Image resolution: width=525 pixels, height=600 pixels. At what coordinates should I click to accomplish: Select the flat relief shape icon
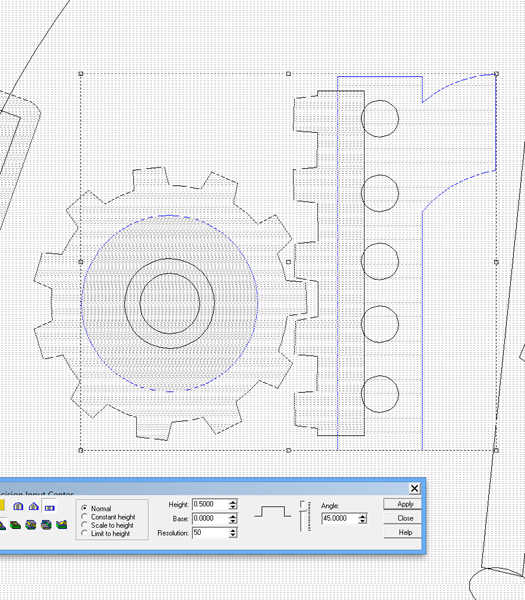pyautogui.click(x=50, y=508)
